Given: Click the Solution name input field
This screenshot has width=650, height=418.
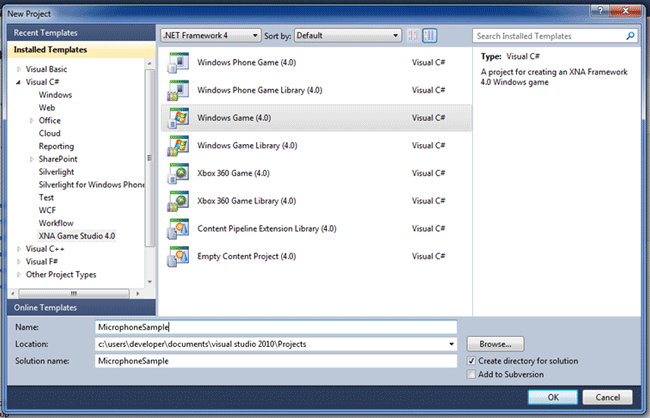Looking at the screenshot, I should click(276, 361).
